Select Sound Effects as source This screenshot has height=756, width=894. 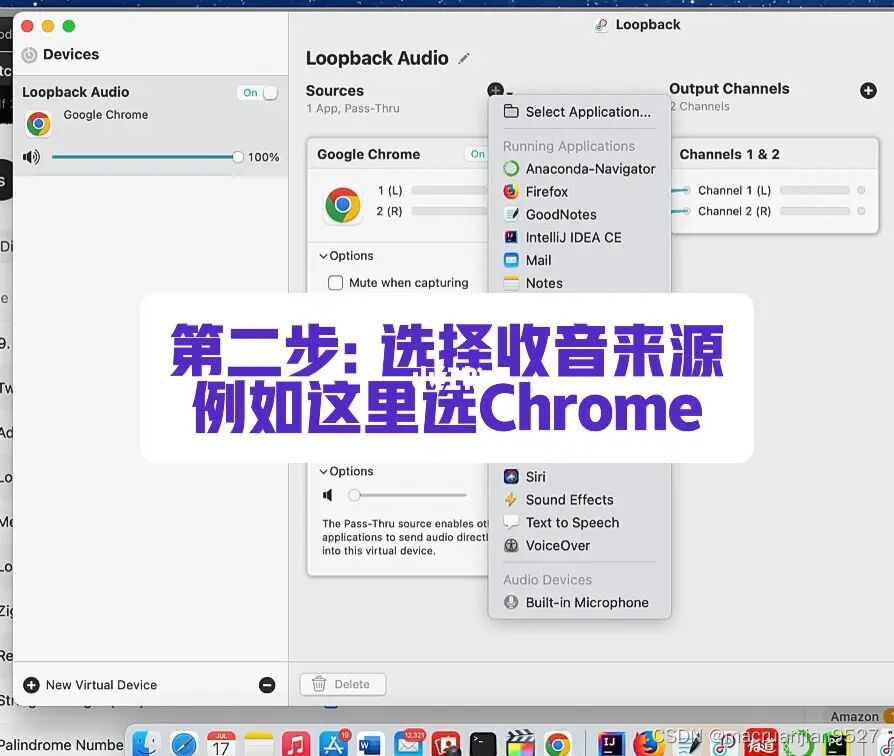pos(579,499)
